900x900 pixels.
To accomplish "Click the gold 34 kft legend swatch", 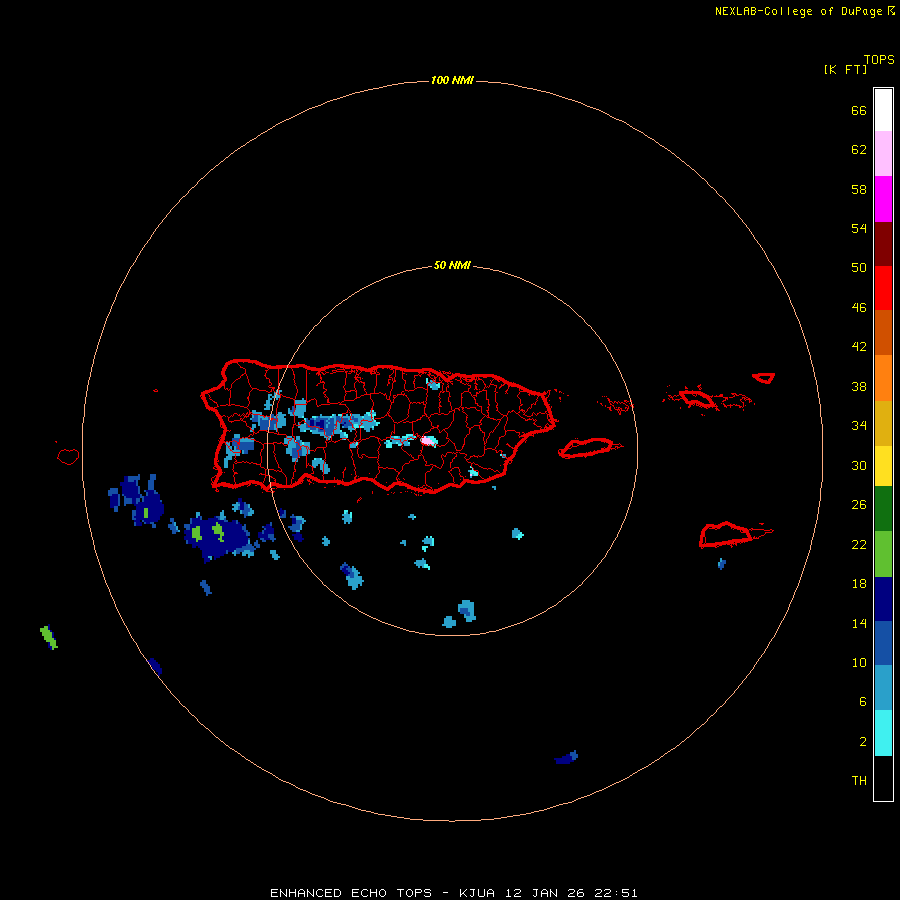I will click(x=883, y=423).
